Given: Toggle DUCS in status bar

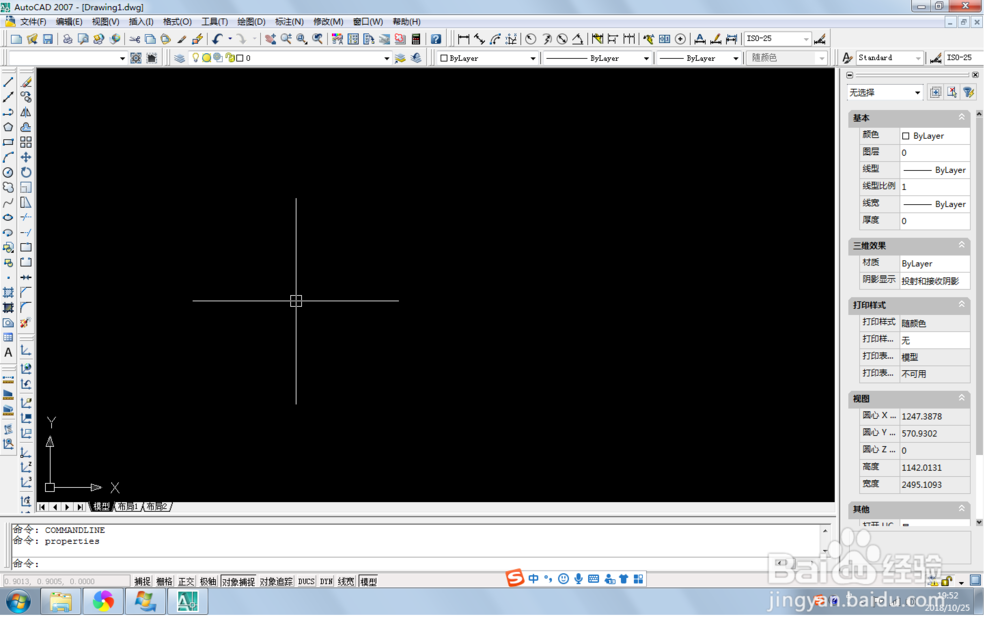Looking at the screenshot, I should click(306, 582).
